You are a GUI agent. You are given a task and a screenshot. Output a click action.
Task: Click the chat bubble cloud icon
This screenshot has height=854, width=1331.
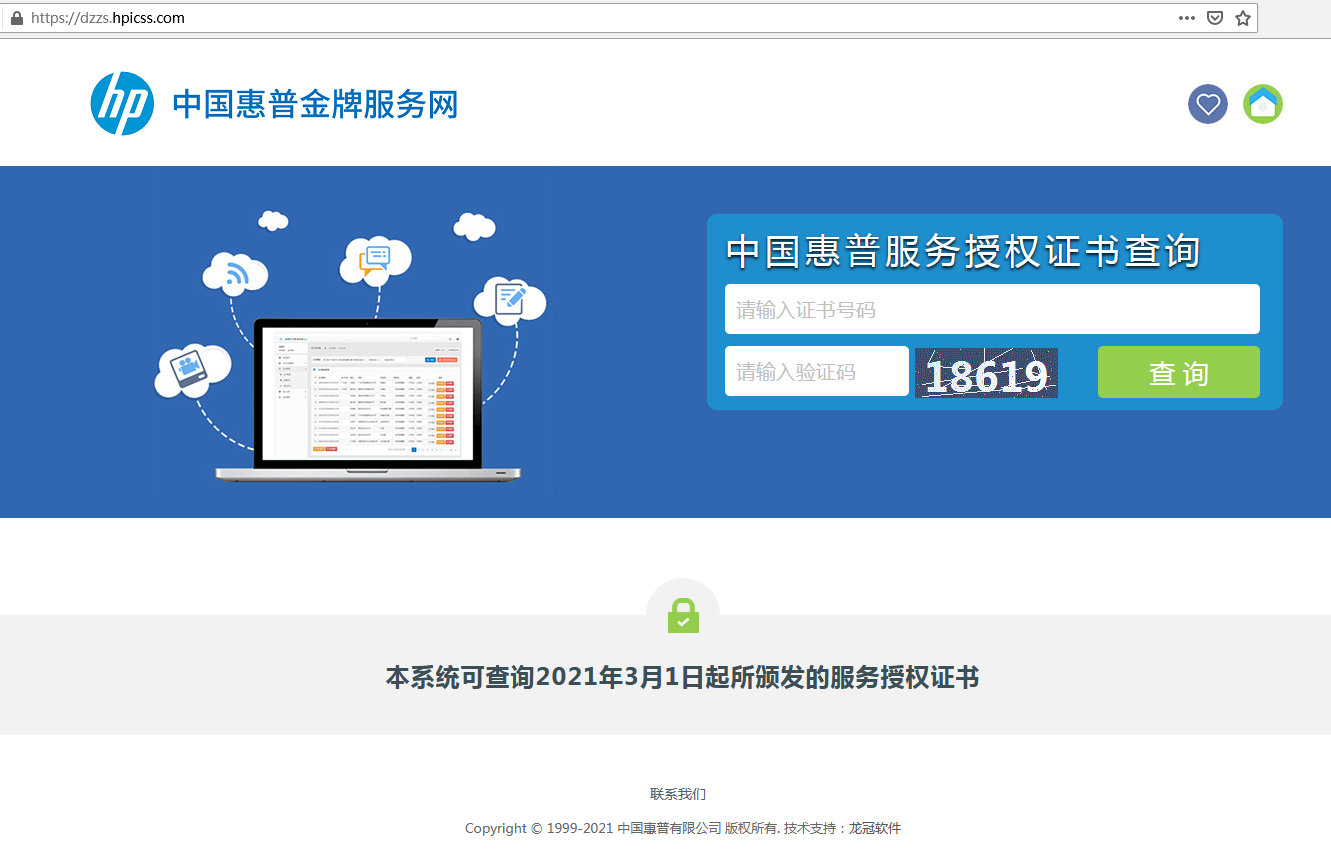point(376,260)
